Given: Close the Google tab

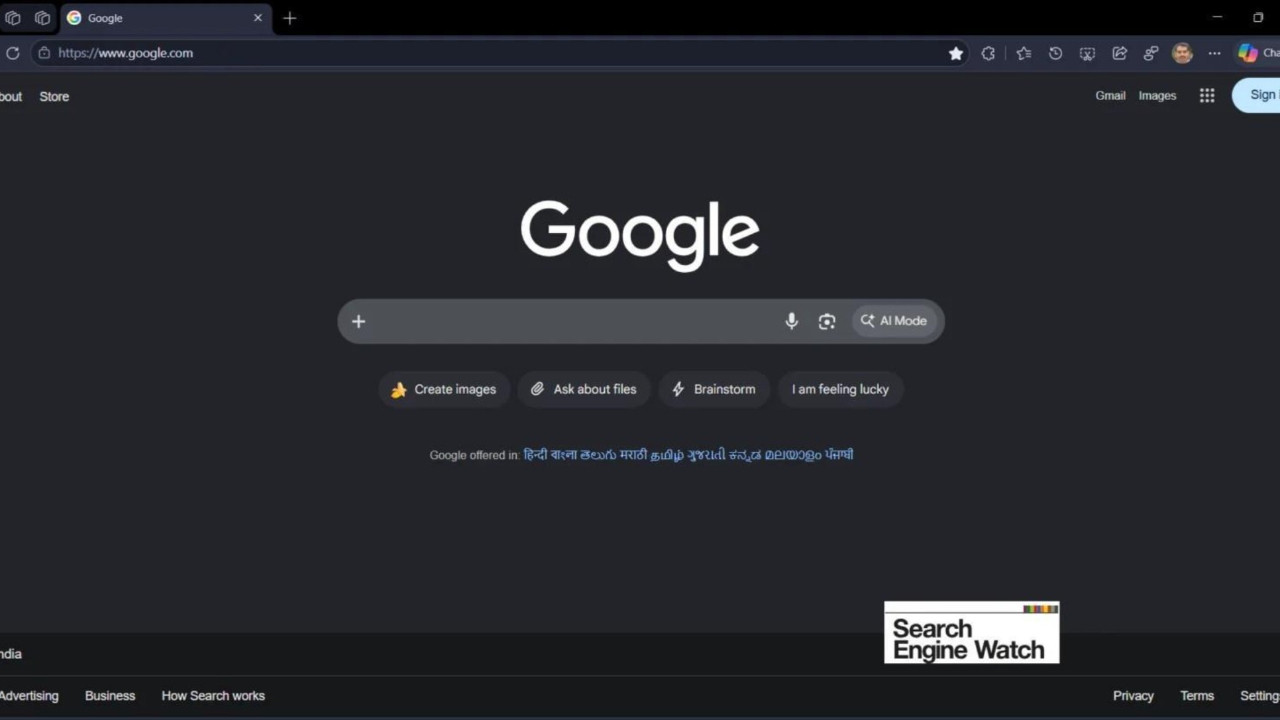Looking at the screenshot, I should (257, 18).
